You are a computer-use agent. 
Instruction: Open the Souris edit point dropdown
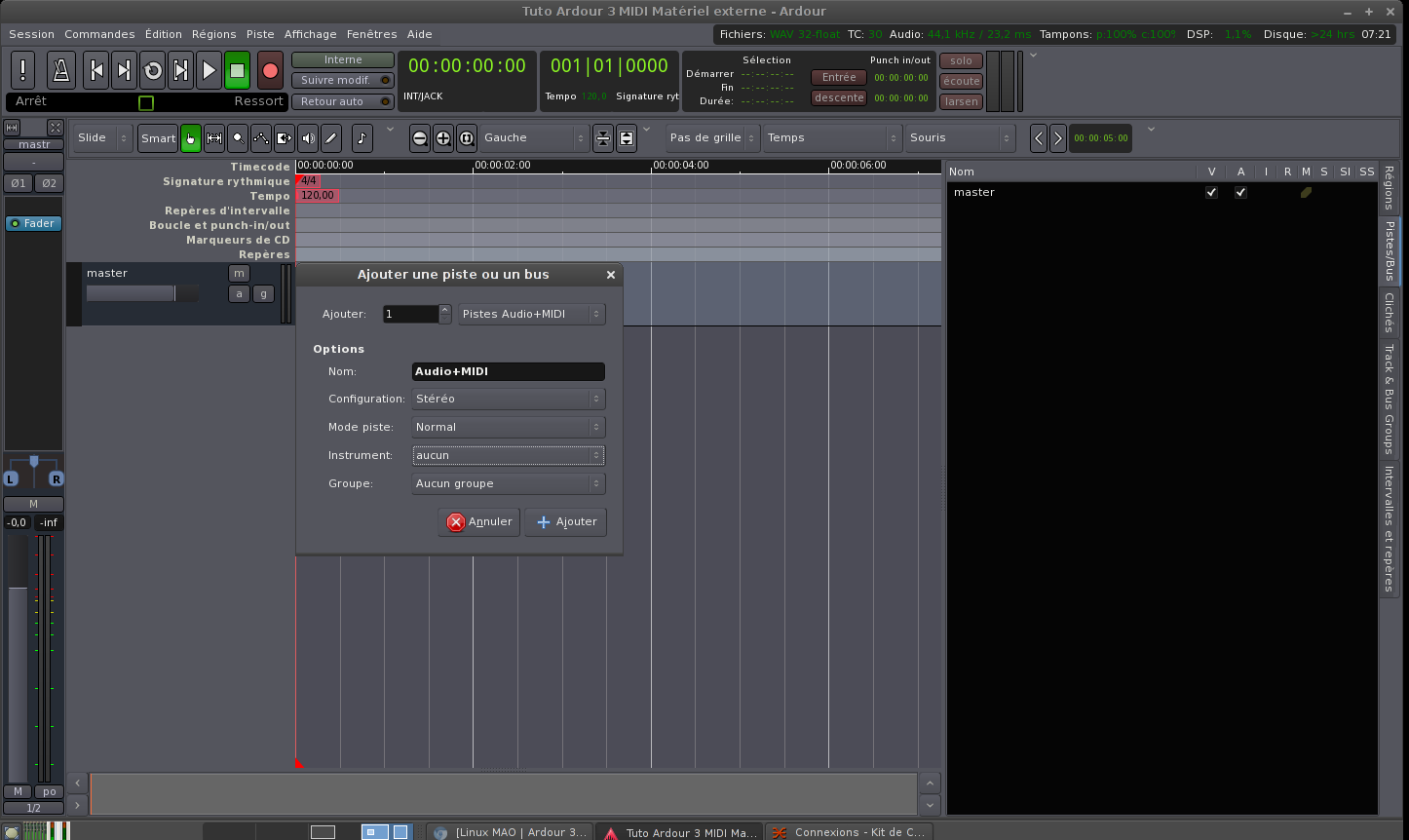pos(960,138)
